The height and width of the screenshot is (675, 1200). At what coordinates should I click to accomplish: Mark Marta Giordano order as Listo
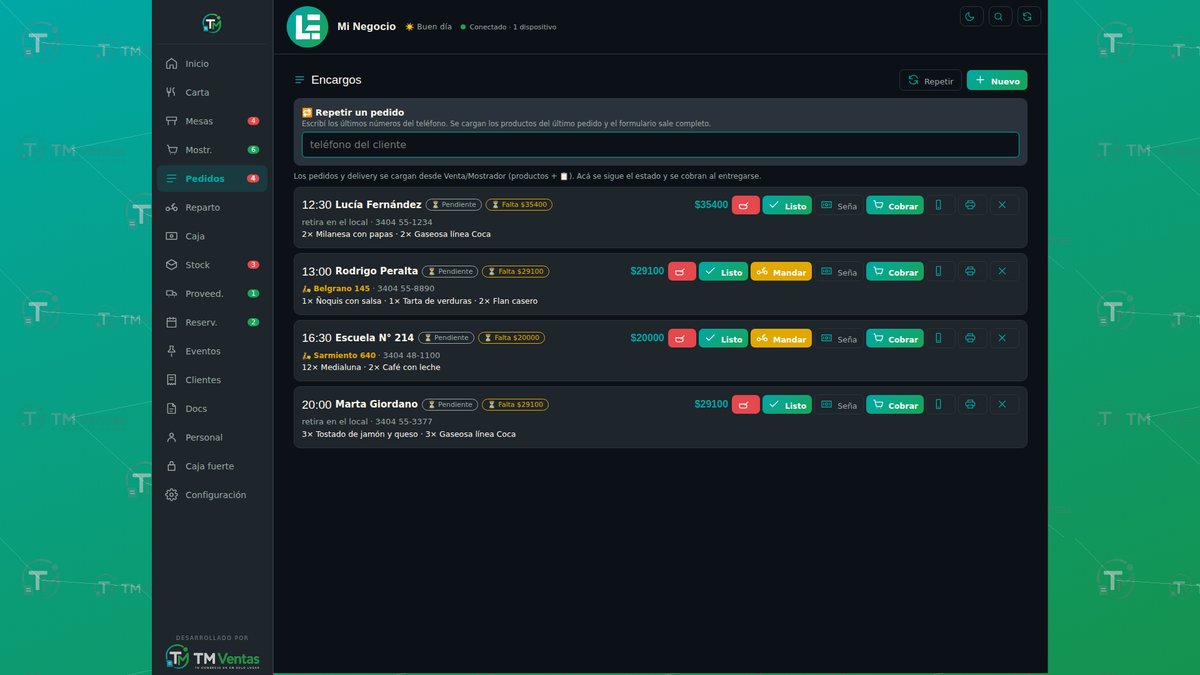coord(787,404)
